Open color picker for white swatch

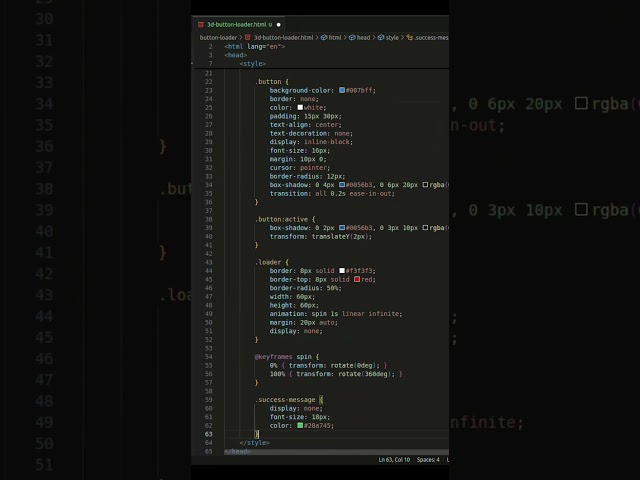point(300,107)
